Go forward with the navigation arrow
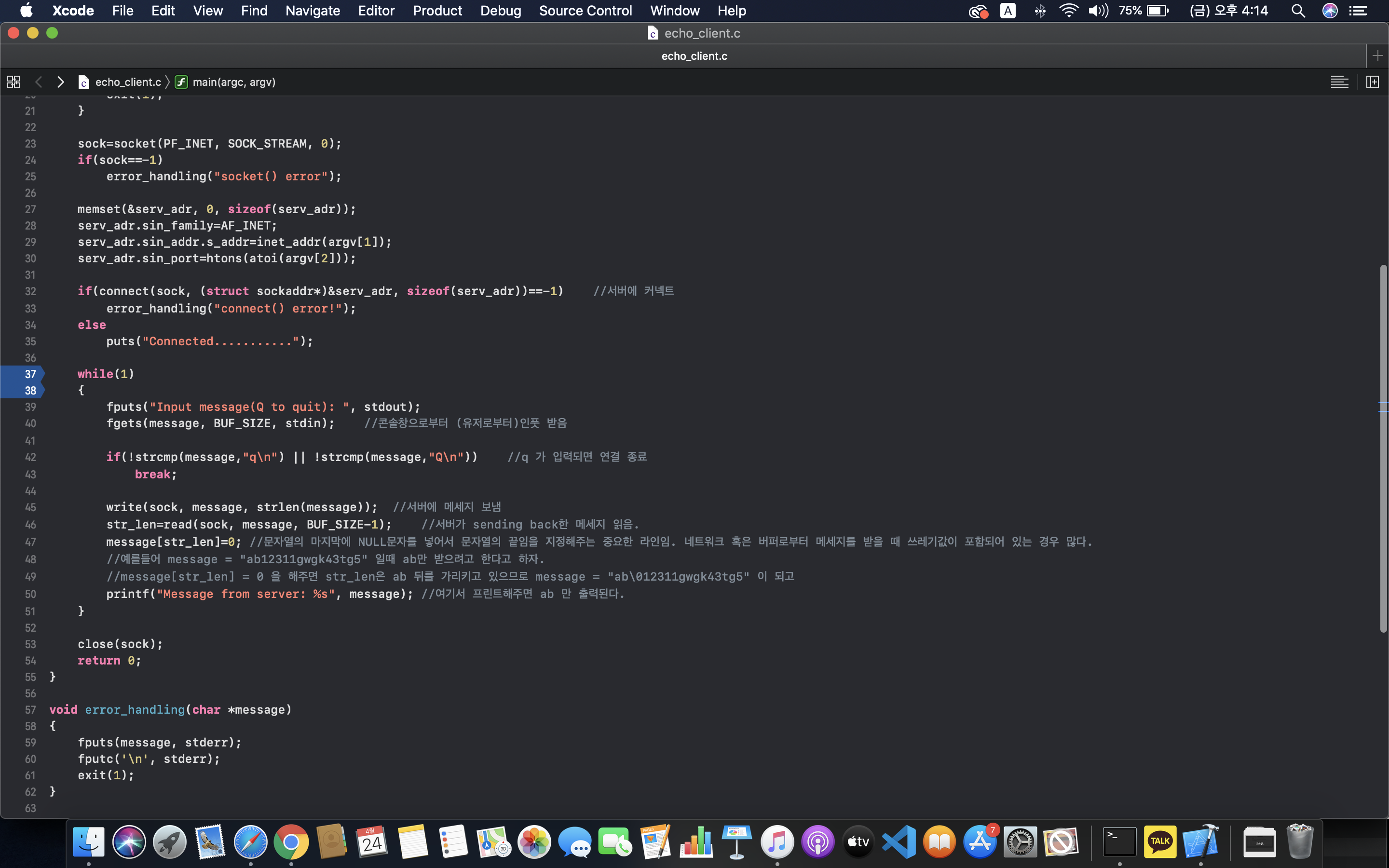 point(60,82)
